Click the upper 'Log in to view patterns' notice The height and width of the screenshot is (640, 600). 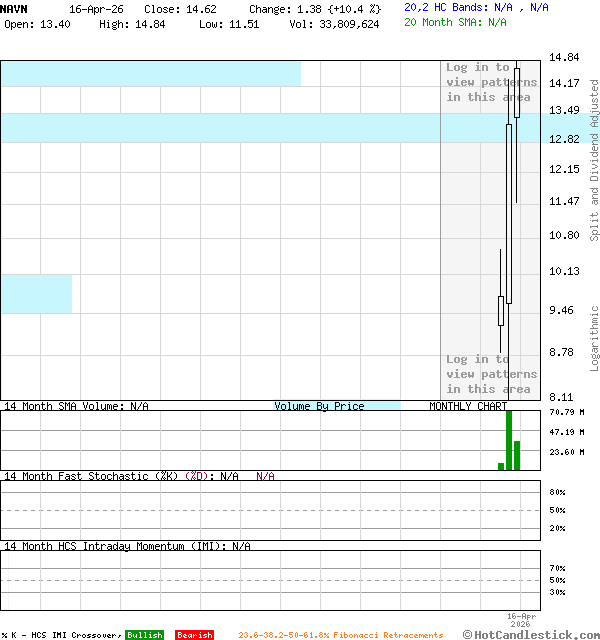491,82
